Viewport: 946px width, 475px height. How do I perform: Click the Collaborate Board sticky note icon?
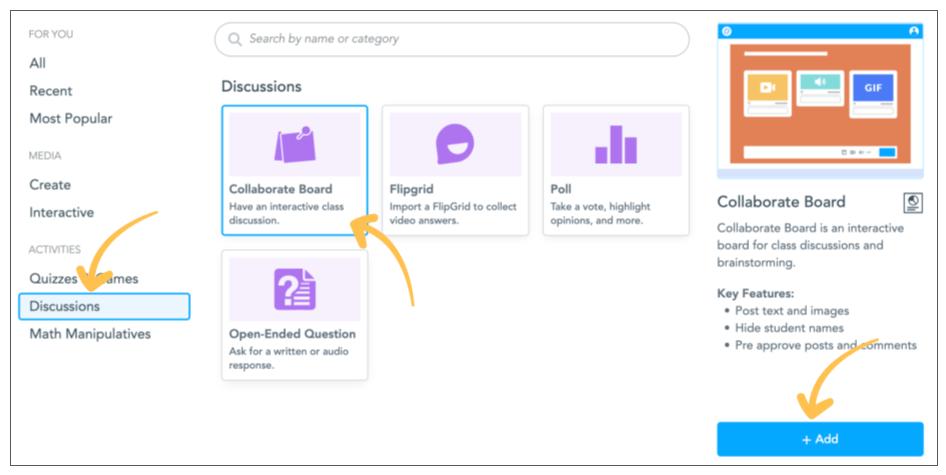pos(294,146)
